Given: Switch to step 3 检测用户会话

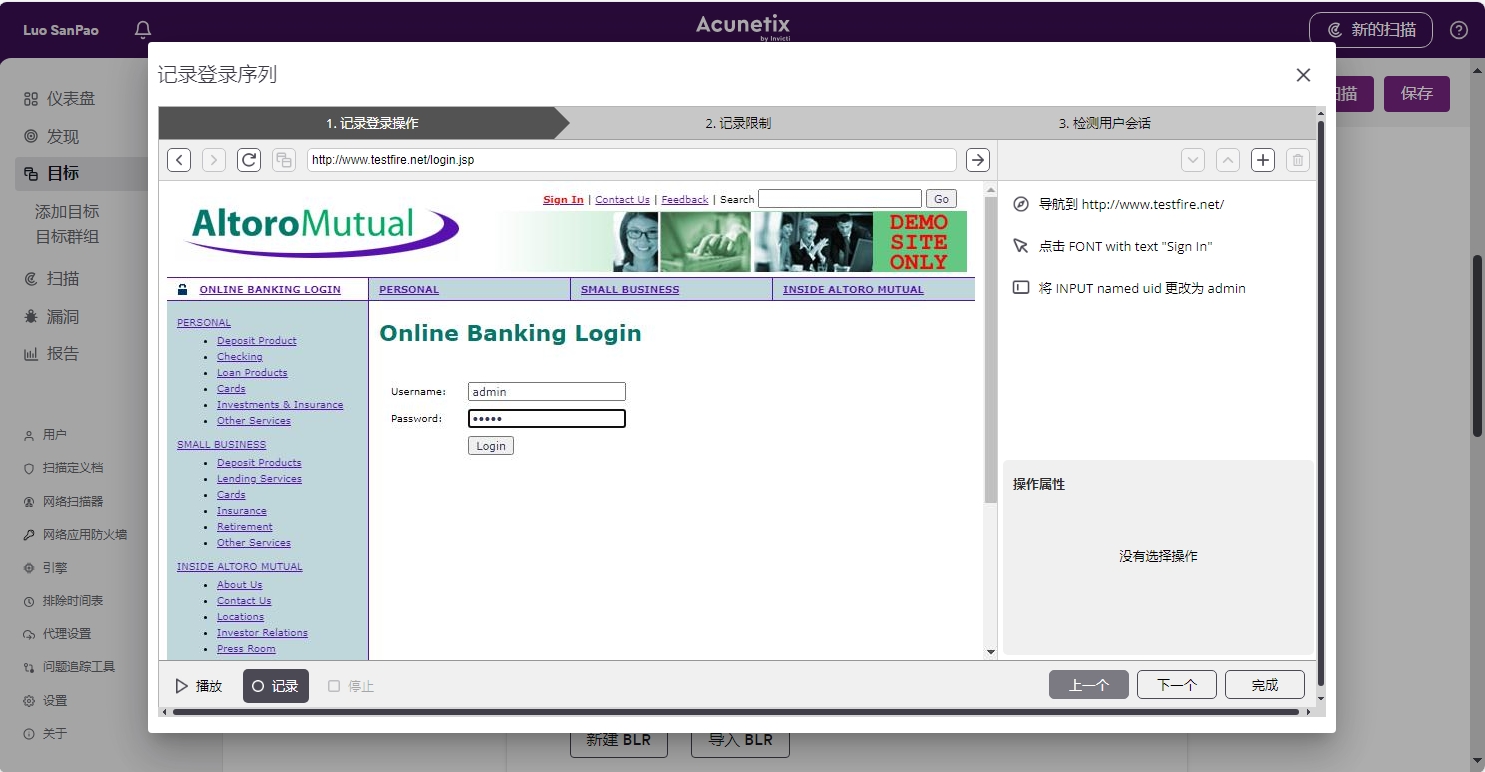Looking at the screenshot, I should [x=1105, y=123].
